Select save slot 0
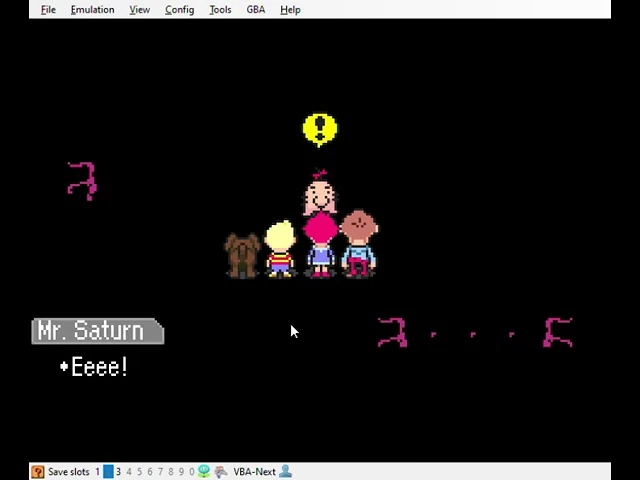 [192, 472]
